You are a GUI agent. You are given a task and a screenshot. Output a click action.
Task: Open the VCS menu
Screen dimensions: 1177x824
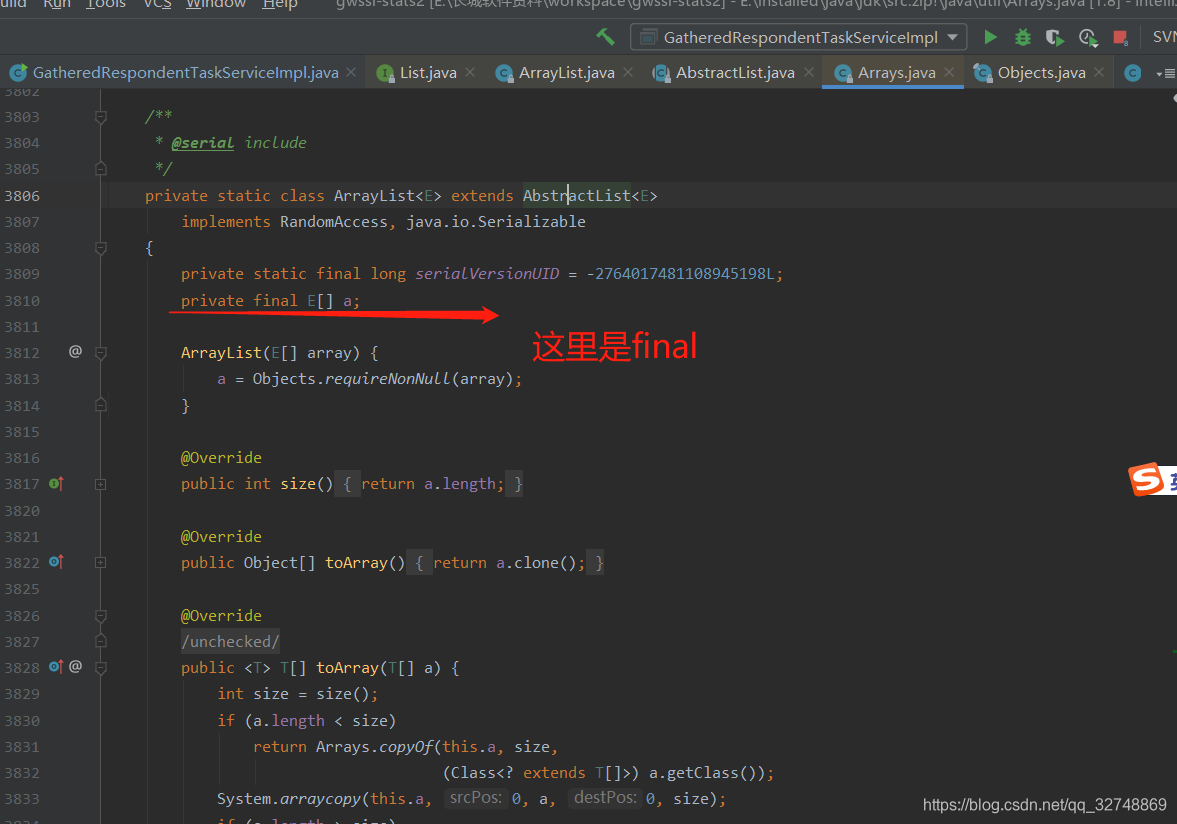pyautogui.click(x=157, y=4)
